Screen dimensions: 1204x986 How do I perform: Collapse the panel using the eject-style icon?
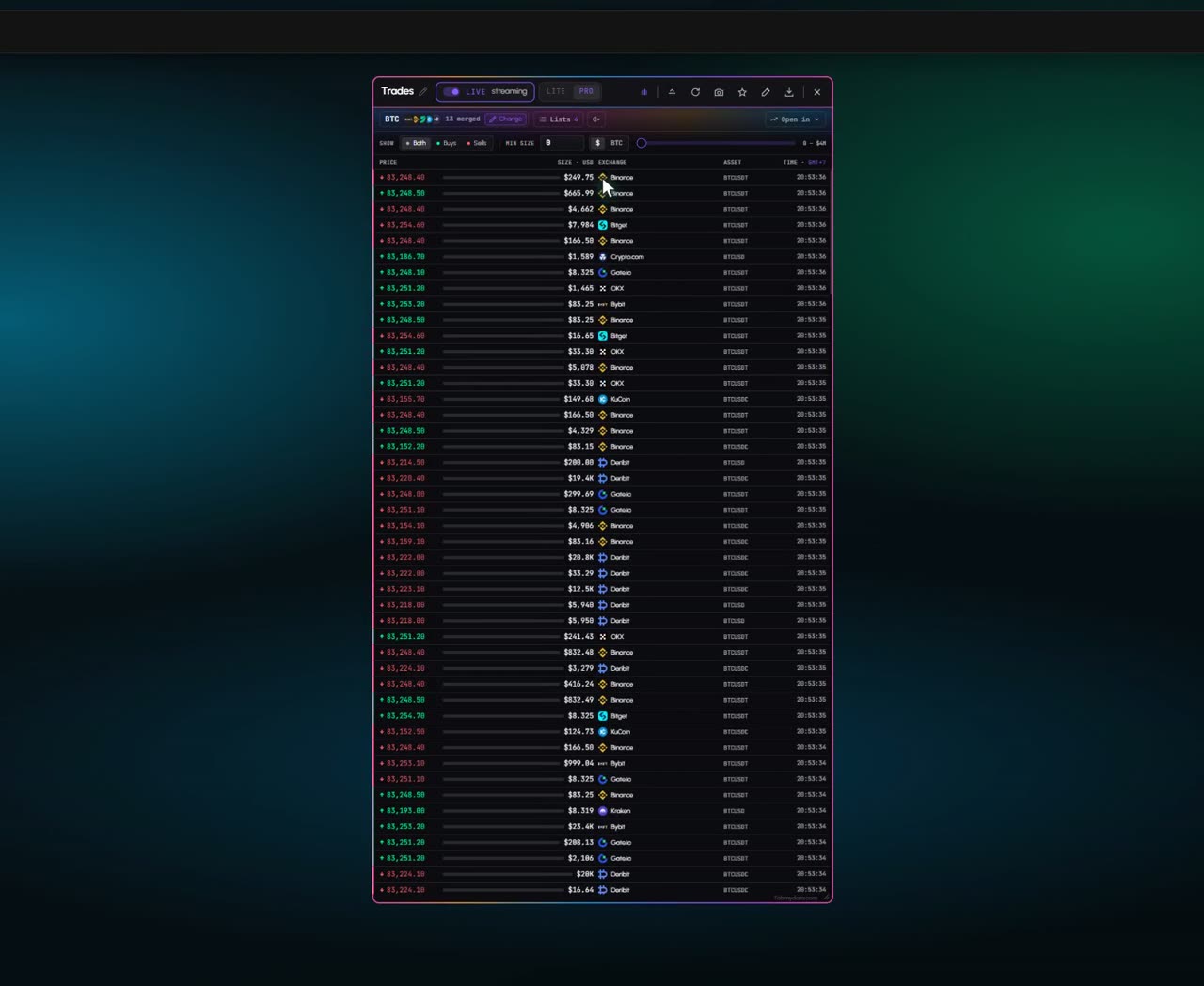tap(672, 92)
